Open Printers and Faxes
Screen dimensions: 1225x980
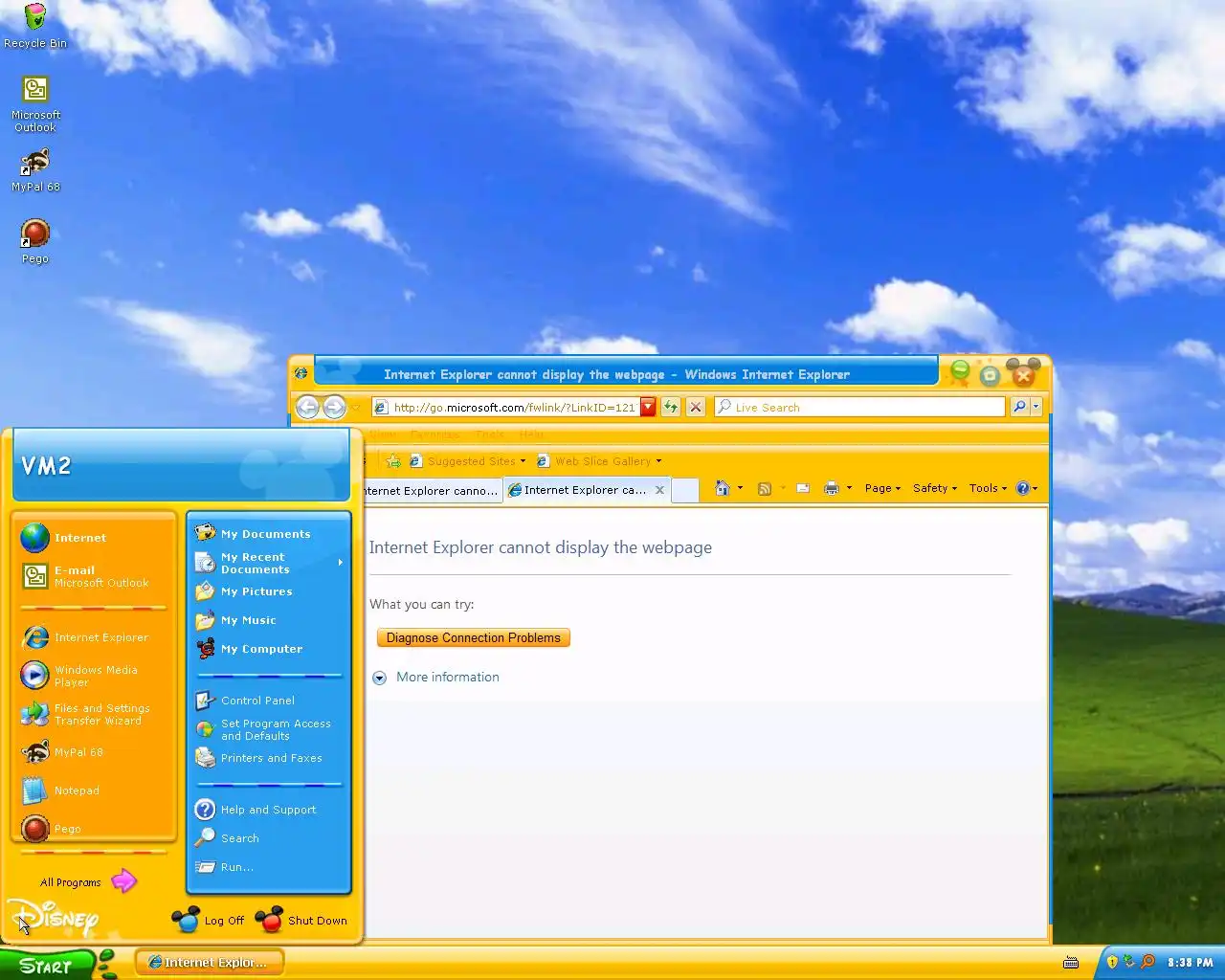269,758
